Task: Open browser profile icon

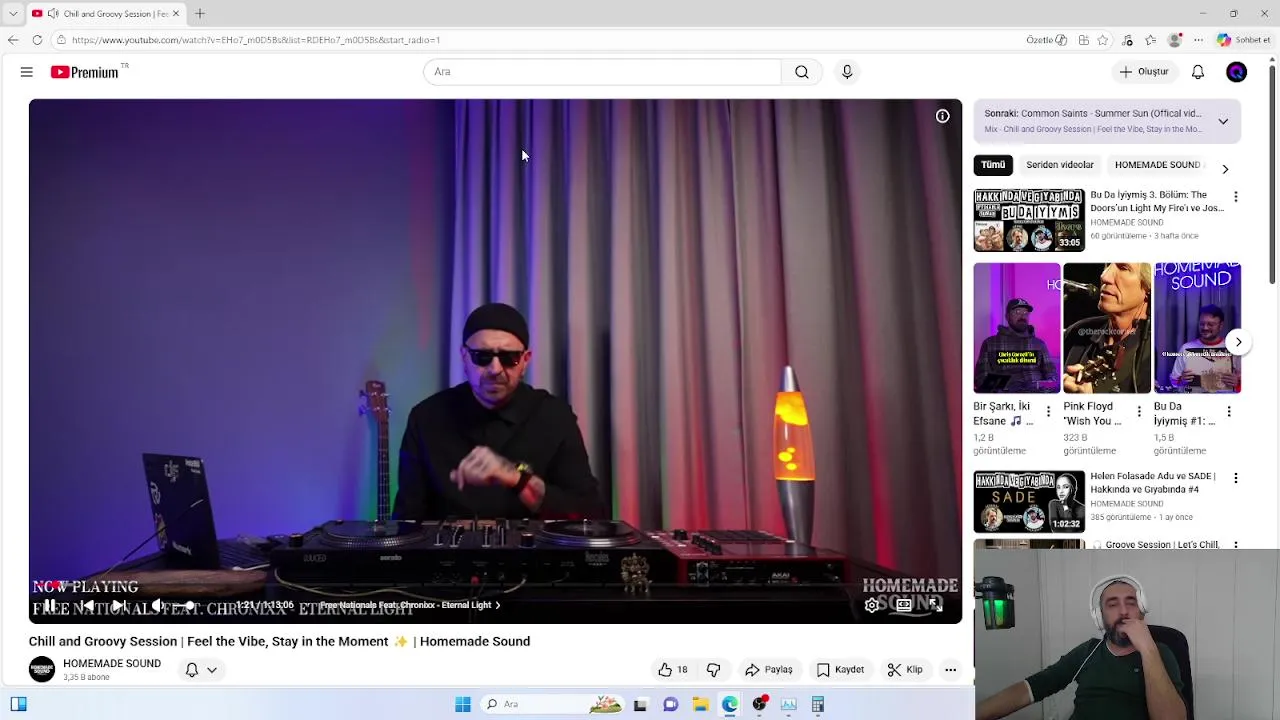Action: coord(1176,40)
